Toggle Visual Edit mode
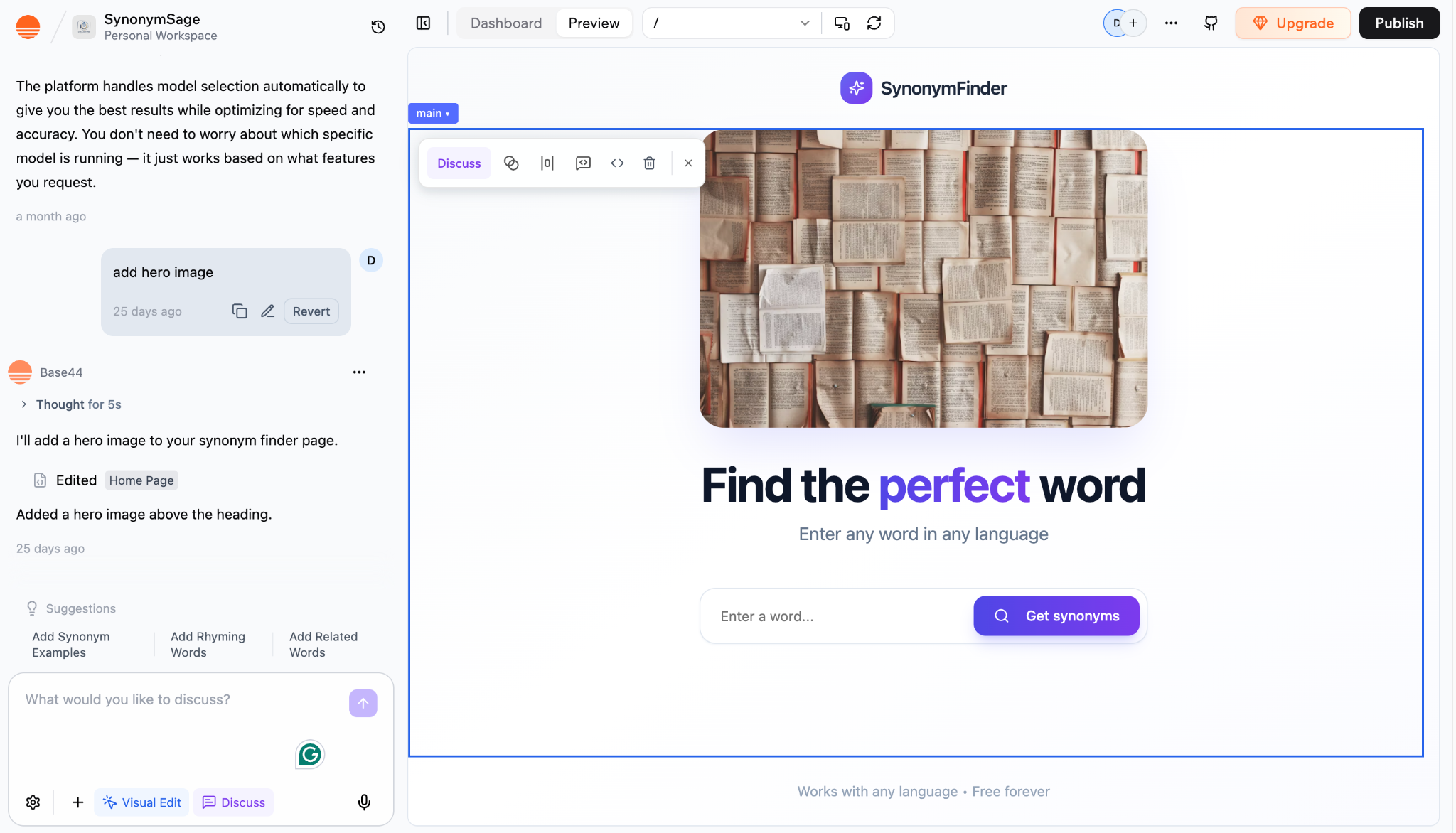1456x833 pixels. [142, 802]
